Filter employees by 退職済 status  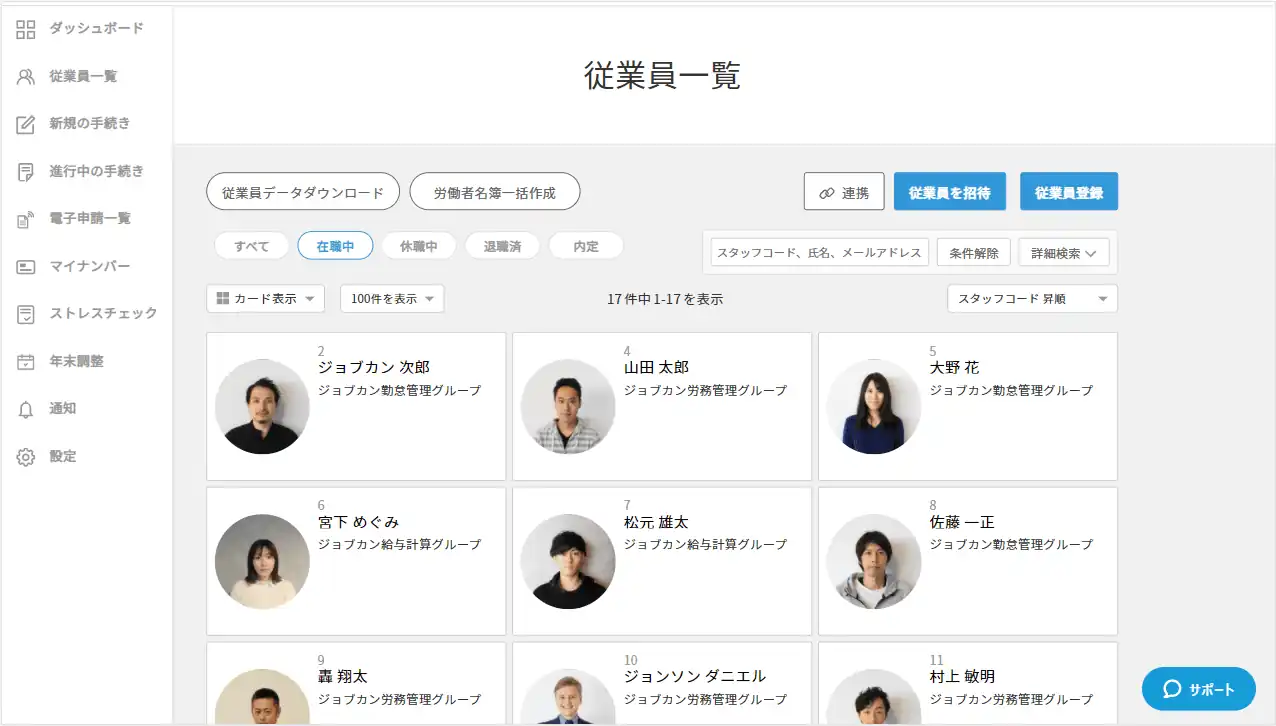click(502, 246)
